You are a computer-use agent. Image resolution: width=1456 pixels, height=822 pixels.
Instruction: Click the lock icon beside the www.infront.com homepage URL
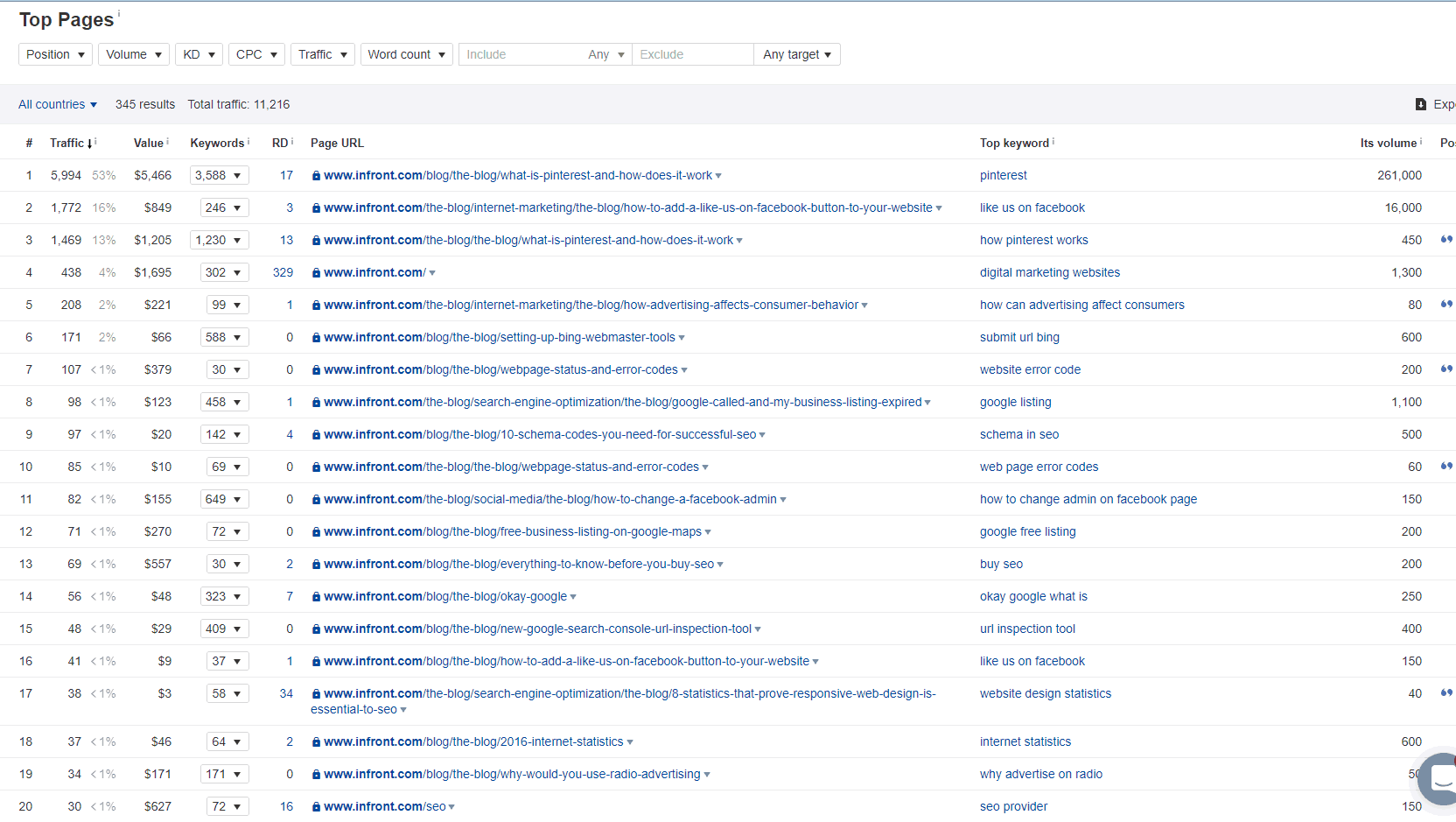[x=316, y=271]
